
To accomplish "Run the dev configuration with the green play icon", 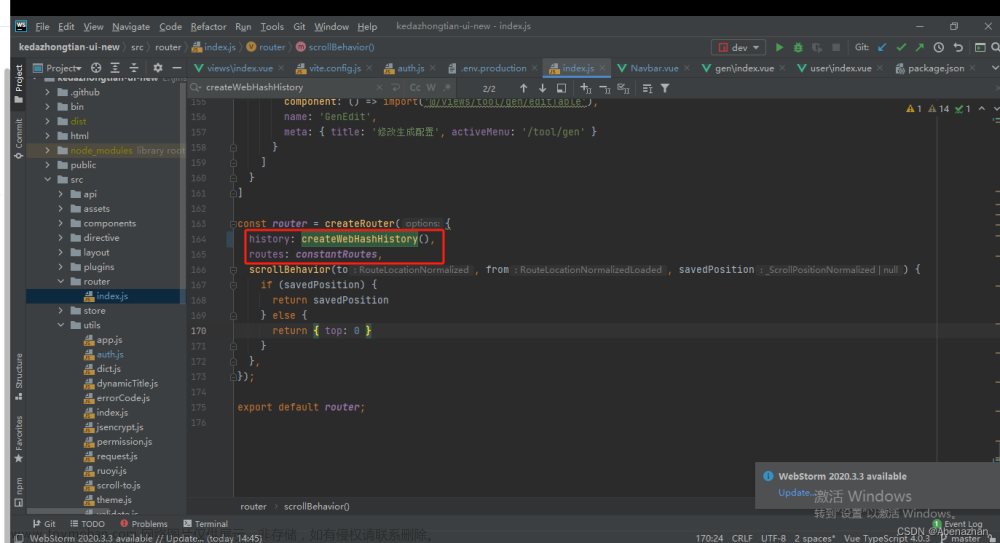I will [779, 47].
